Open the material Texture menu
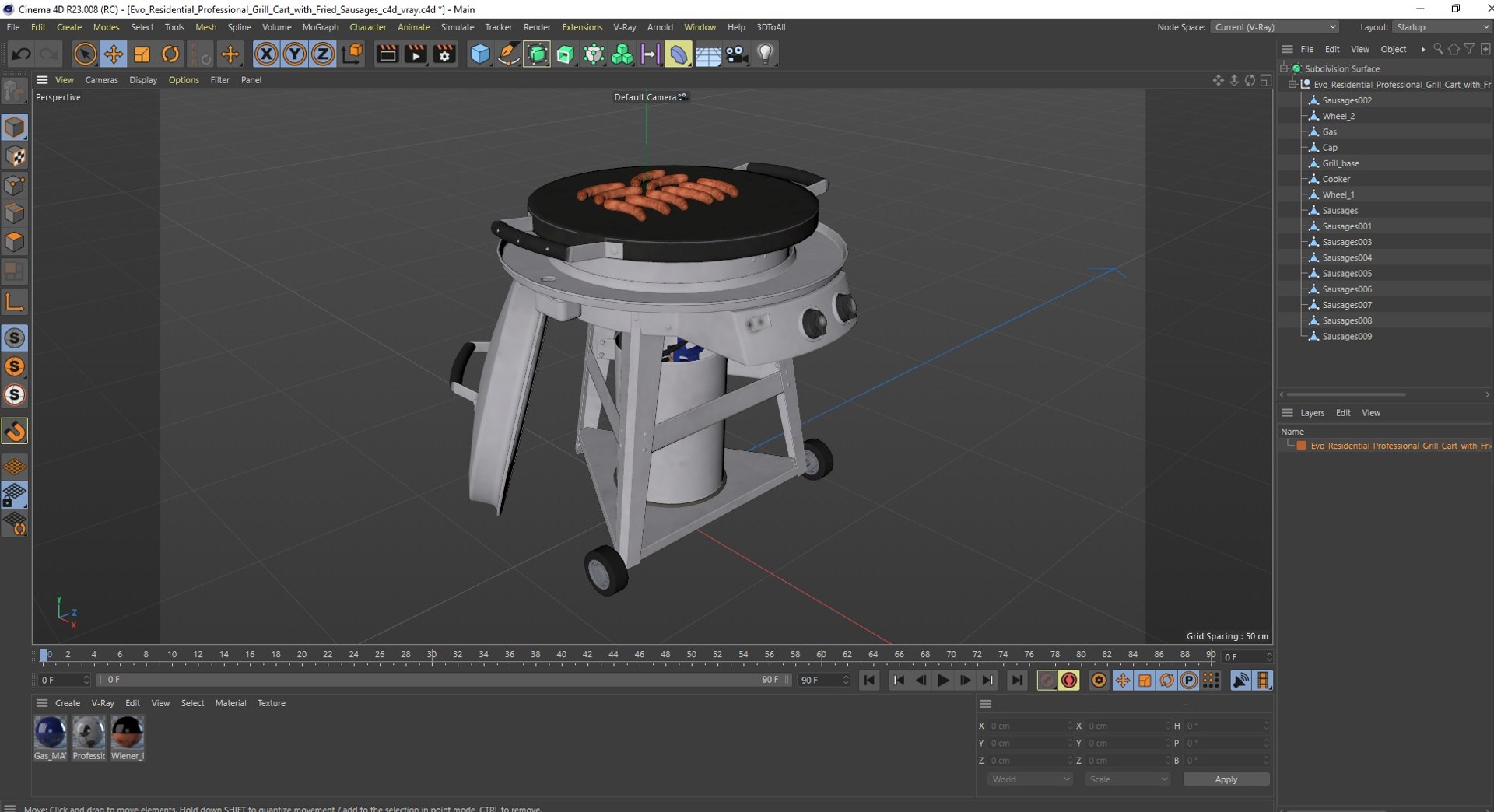The width and height of the screenshot is (1494, 812). point(272,703)
